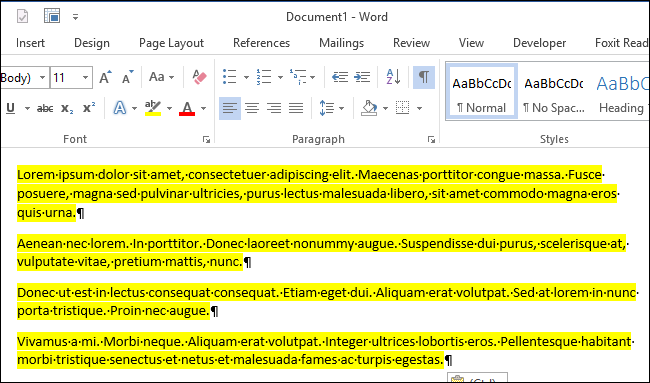Center the text
Image resolution: width=650 pixels, height=383 pixels.
tap(252, 109)
